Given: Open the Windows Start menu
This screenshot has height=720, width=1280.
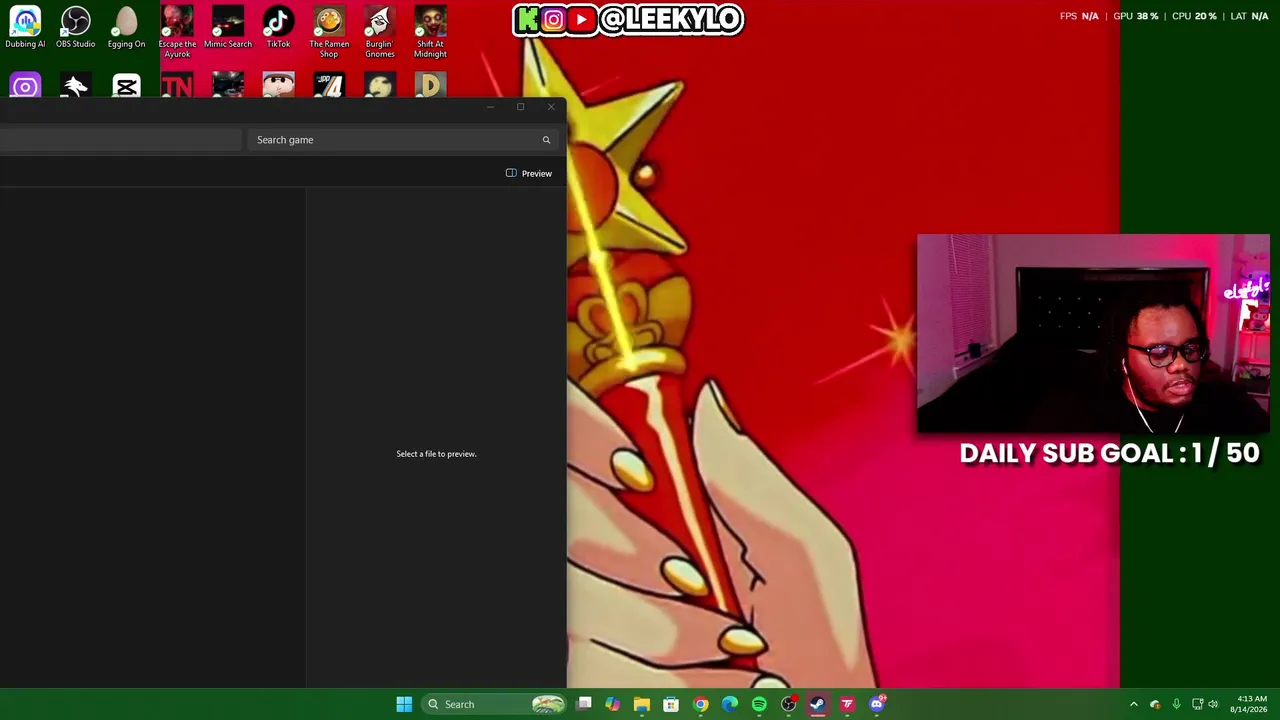Looking at the screenshot, I should coord(404,704).
